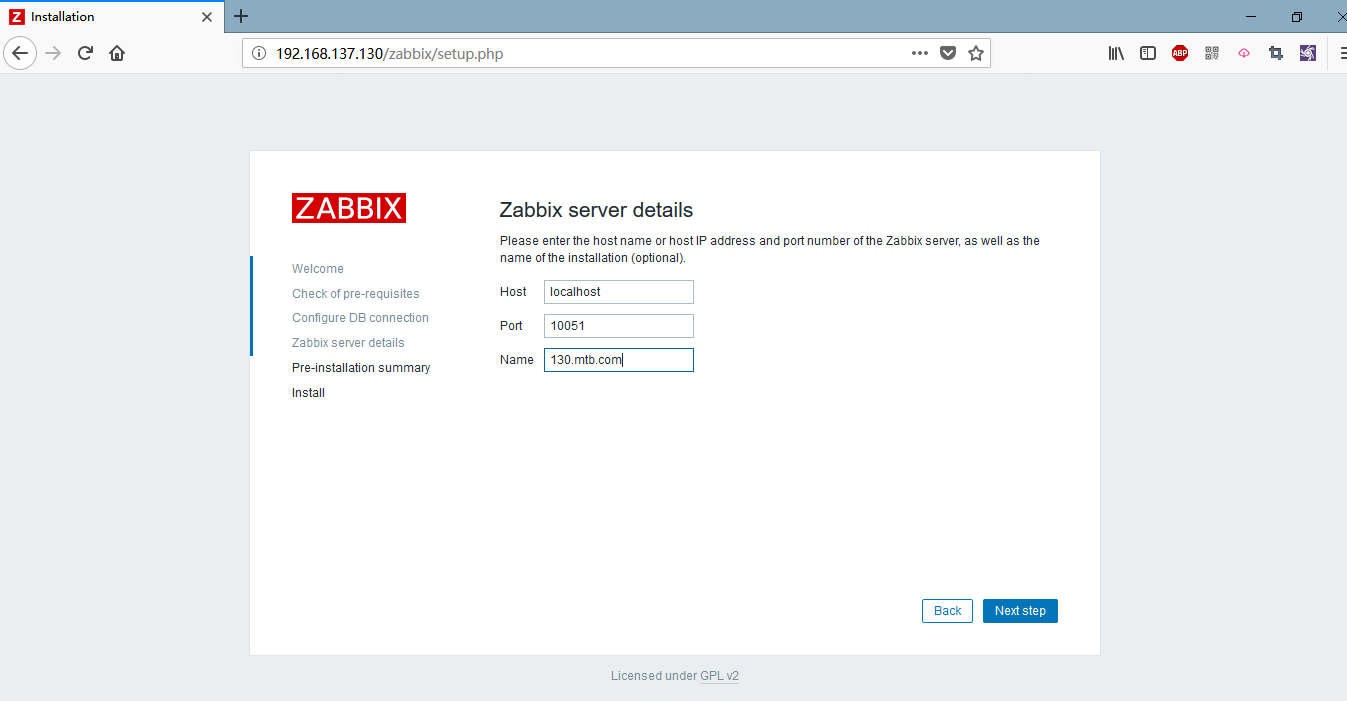Click the pink cloud extension icon
Screen dimensions: 1347x701
[x=1244, y=53]
